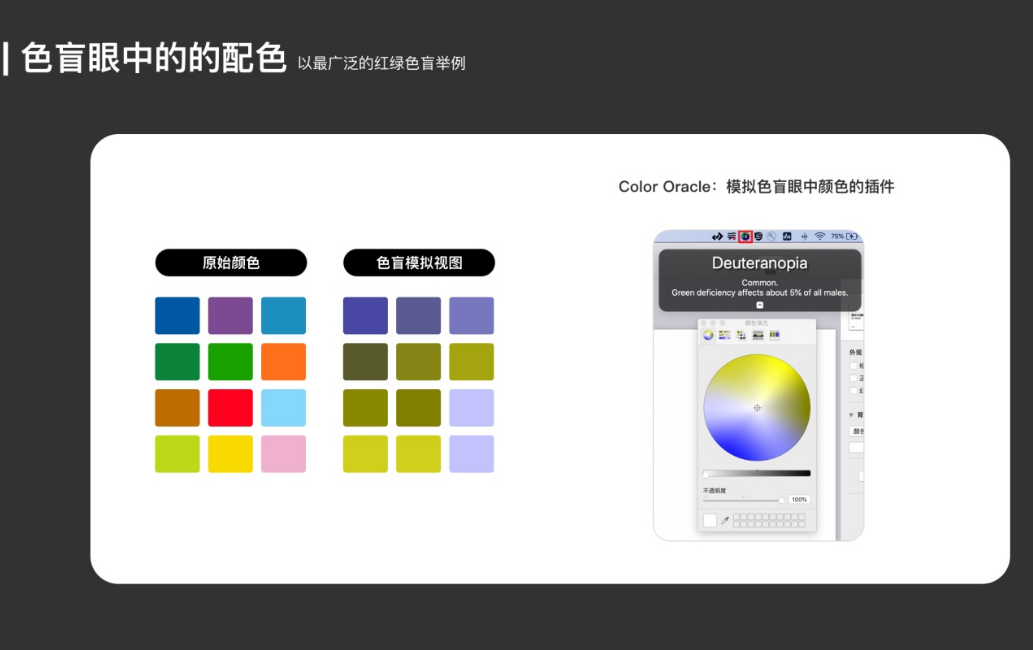This screenshot has width=1033, height=650.
Task: Click the deep blue swatch, first in the original colors
Action: pos(177,315)
